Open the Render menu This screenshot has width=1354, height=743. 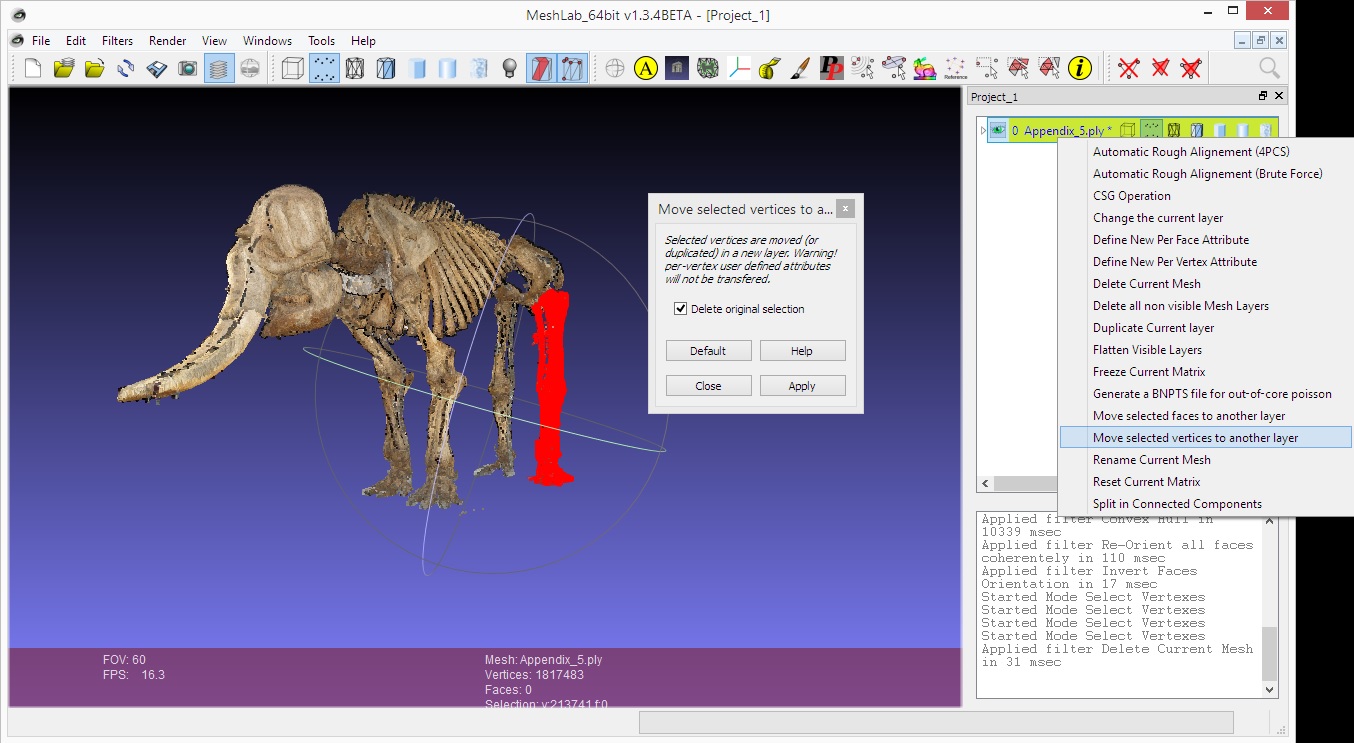click(167, 41)
